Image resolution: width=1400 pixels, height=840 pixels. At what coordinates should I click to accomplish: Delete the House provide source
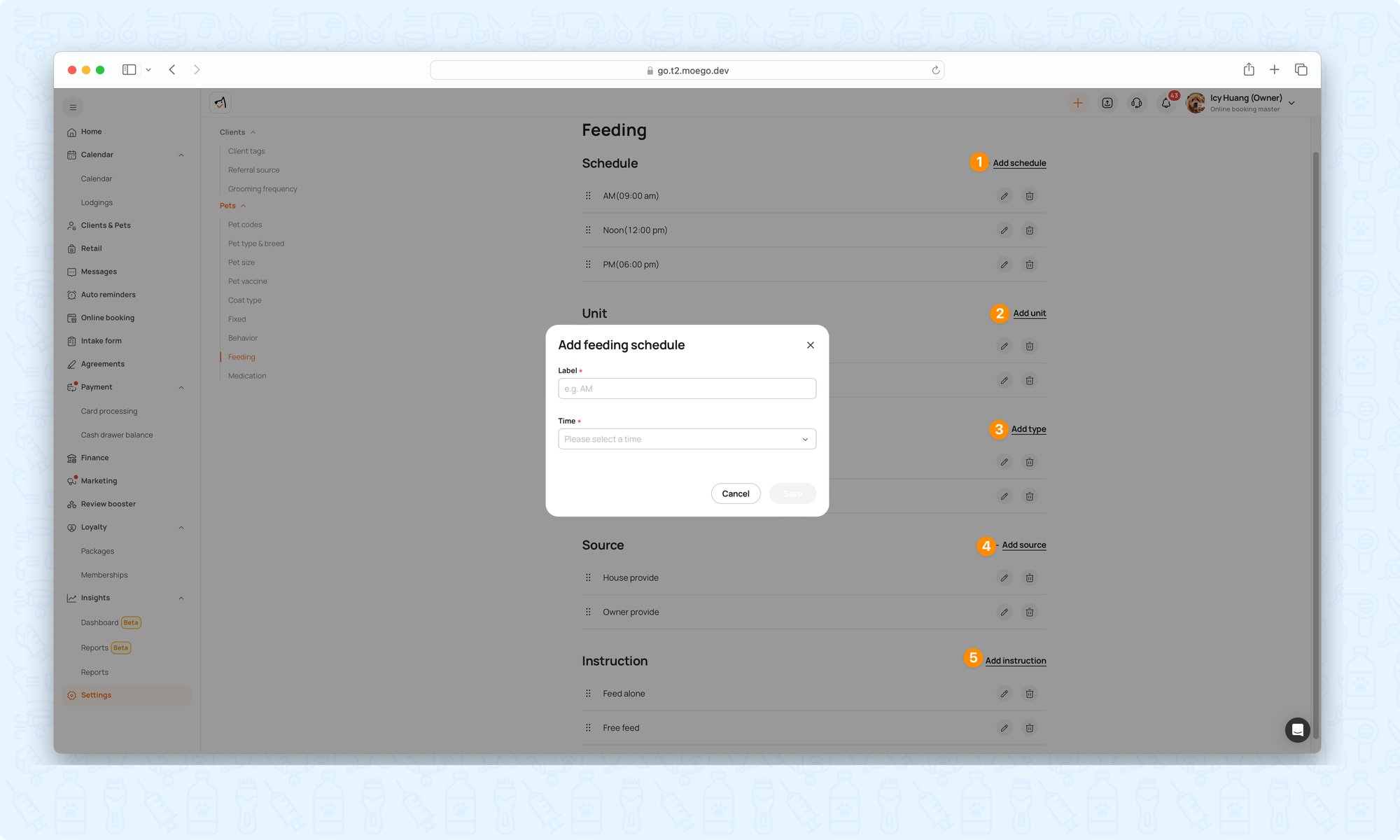pyautogui.click(x=1029, y=577)
